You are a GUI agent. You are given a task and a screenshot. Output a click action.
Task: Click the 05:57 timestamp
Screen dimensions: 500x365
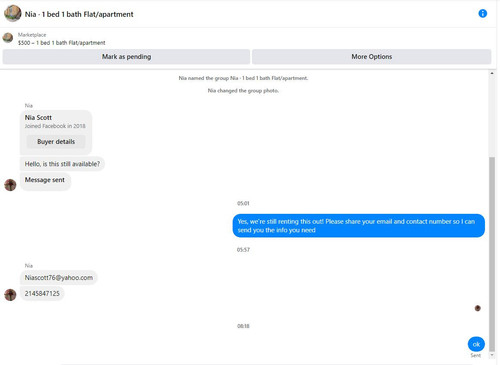point(243,250)
